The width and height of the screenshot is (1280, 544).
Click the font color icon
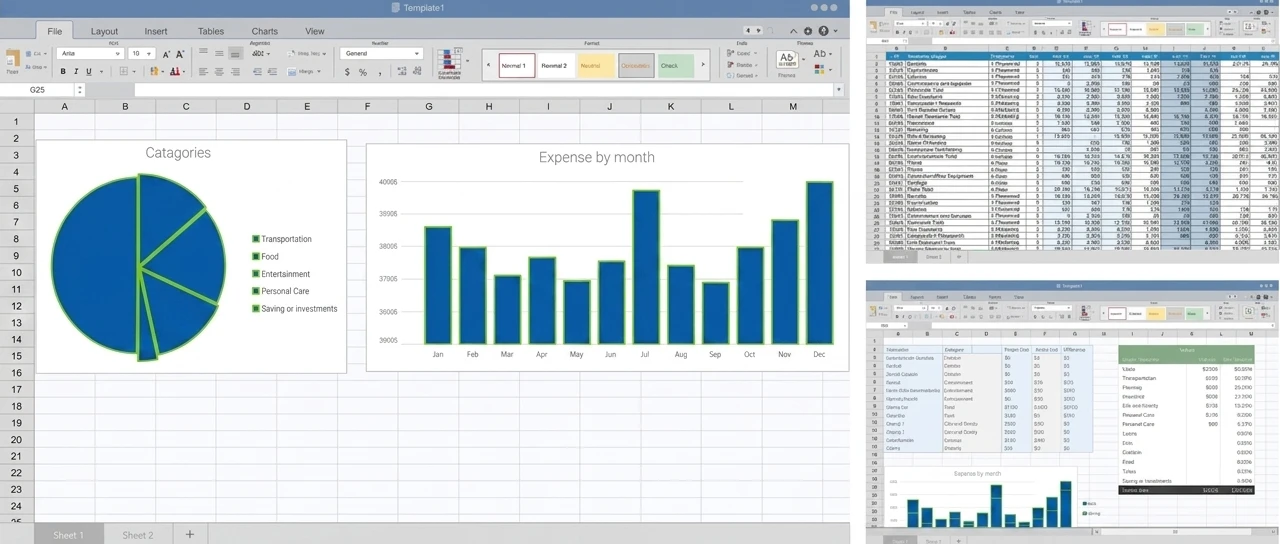pyautogui.click(x=175, y=72)
